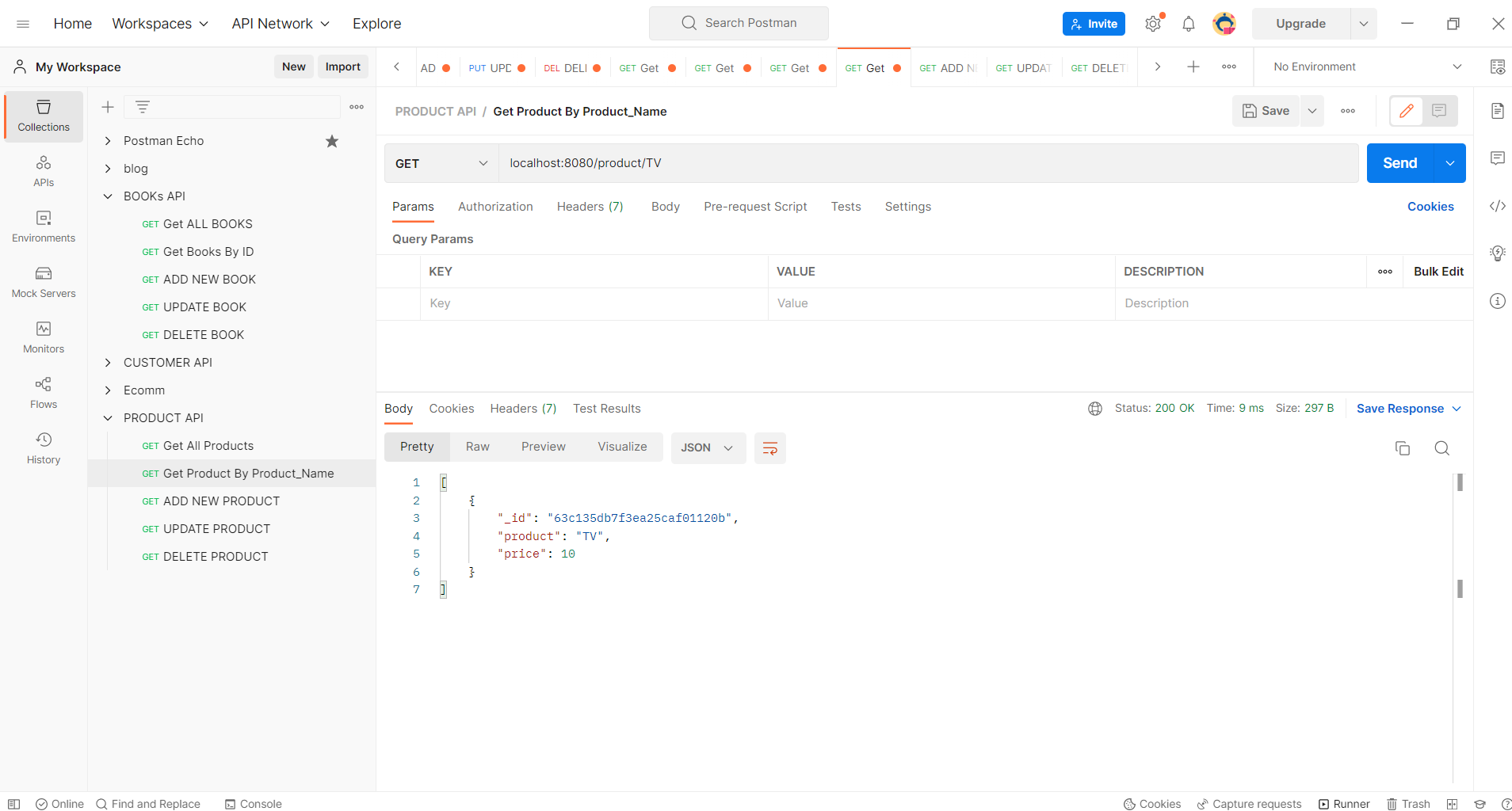
Task: Launch the collection Runner from status bar
Action: (x=1345, y=804)
